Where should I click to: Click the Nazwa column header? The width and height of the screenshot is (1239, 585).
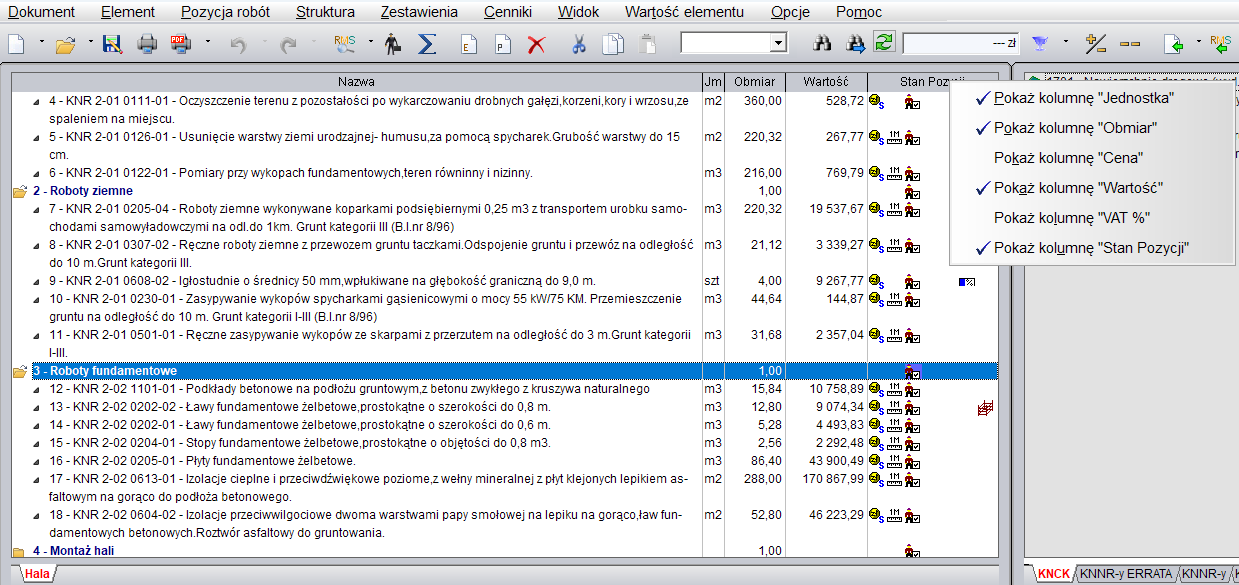tap(356, 81)
